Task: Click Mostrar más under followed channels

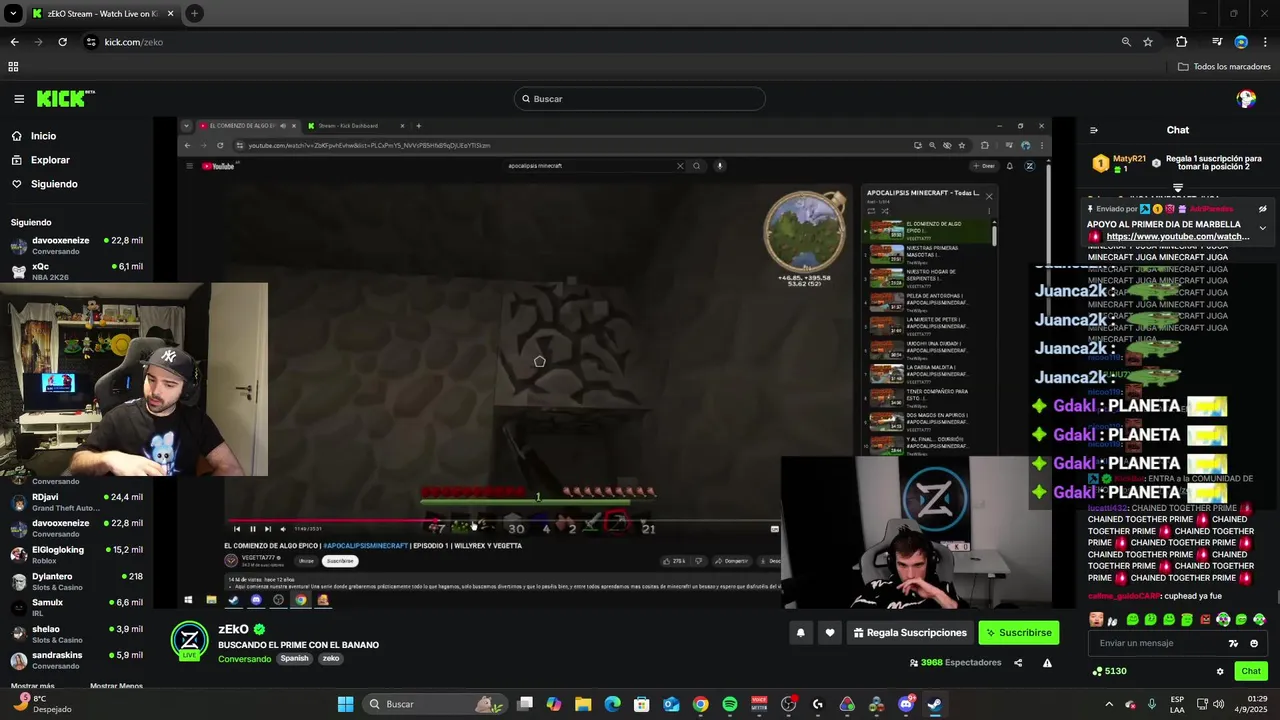Action: click(x=32, y=686)
